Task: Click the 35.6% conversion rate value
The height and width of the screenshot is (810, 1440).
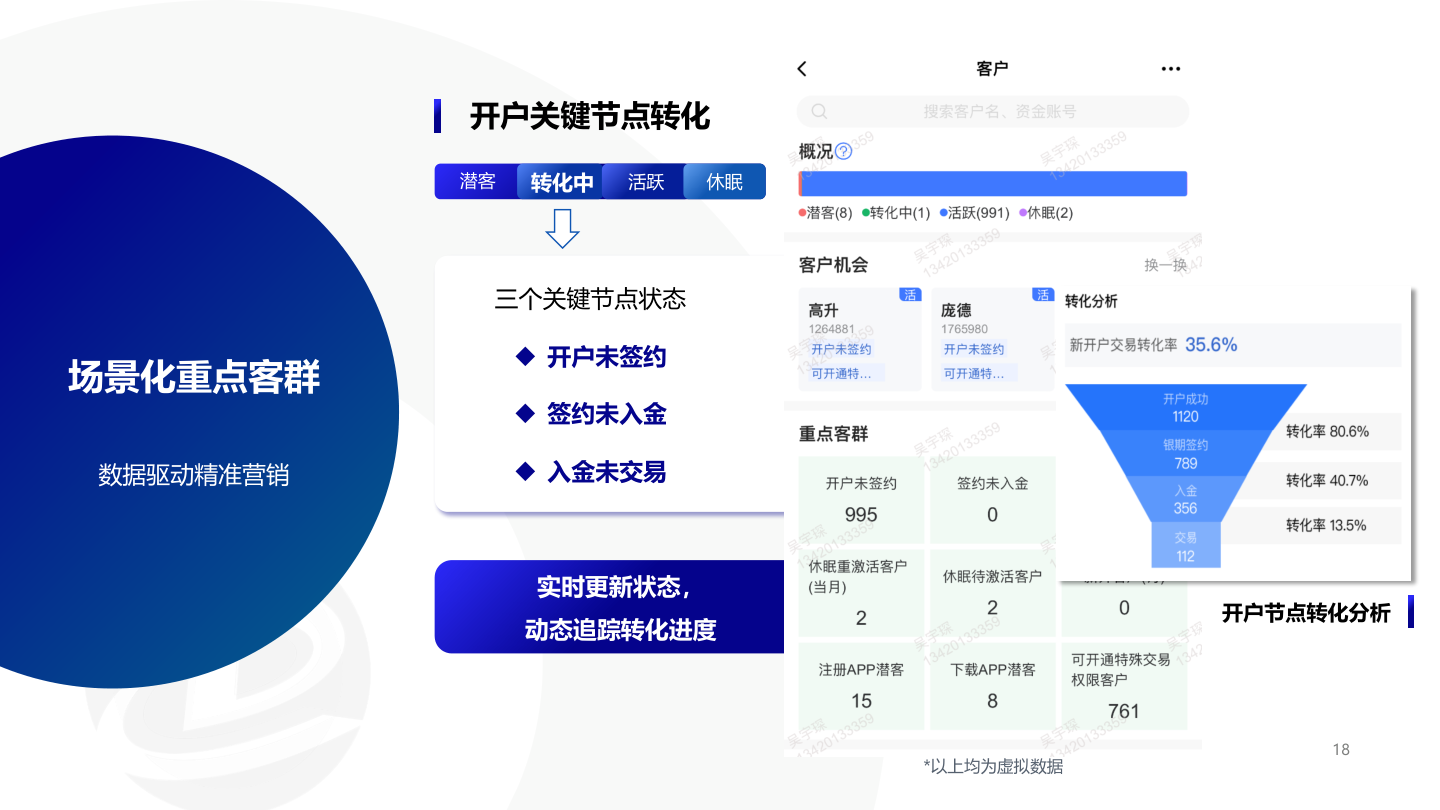Action: (1211, 344)
